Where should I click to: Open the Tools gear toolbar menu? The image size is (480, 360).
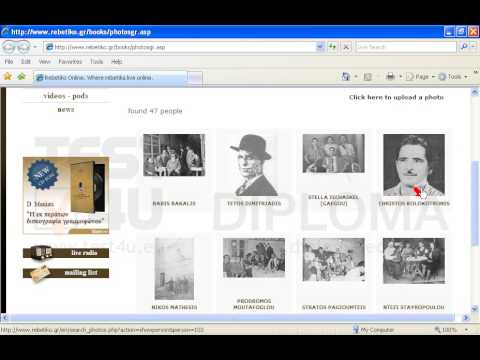coord(453,77)
